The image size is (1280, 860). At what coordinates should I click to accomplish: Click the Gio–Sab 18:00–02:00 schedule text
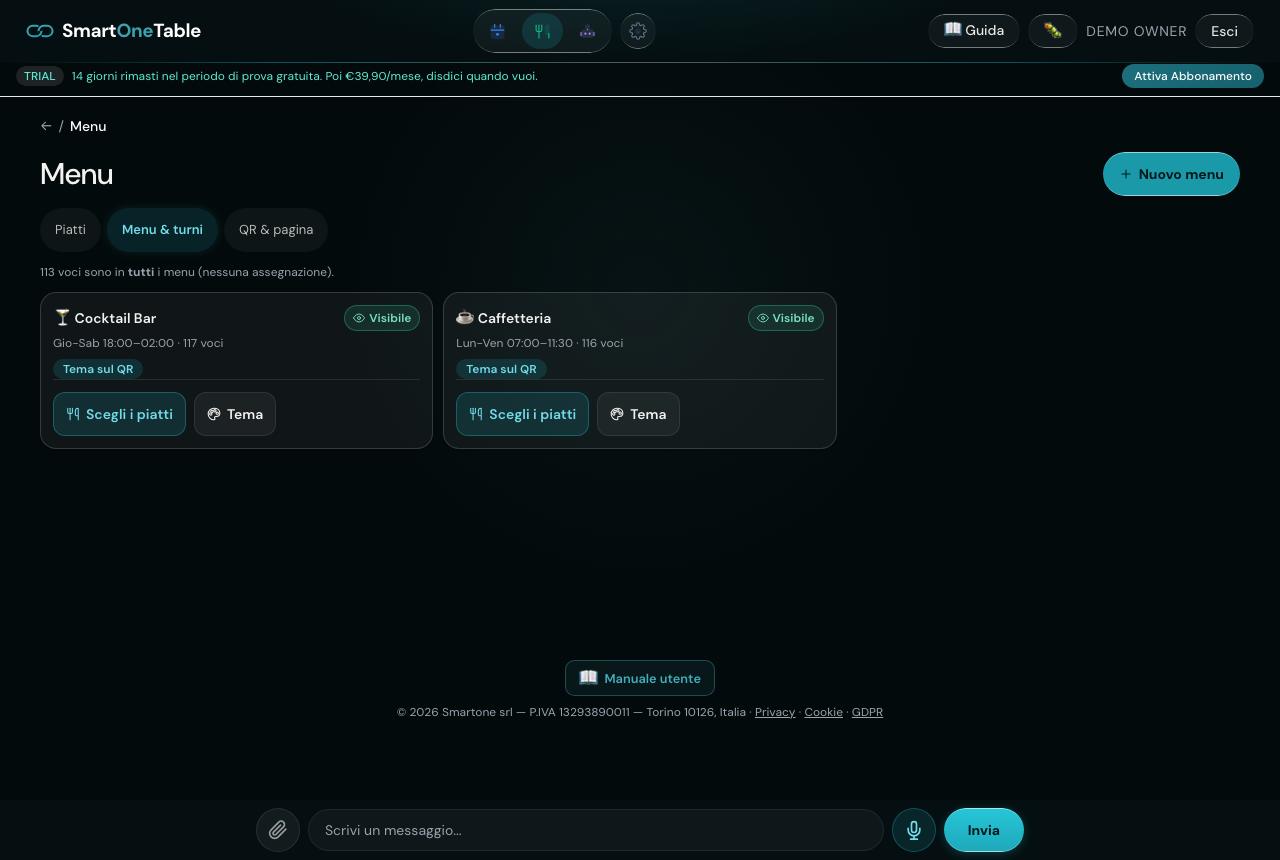[113, 343]
